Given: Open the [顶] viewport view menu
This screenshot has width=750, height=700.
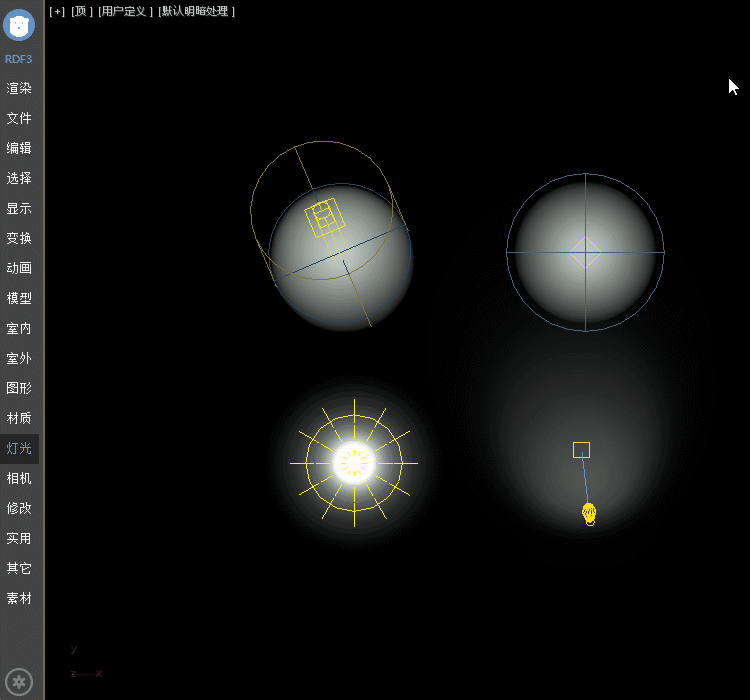Looking at the screenshot, I should (x=82, y=11).
